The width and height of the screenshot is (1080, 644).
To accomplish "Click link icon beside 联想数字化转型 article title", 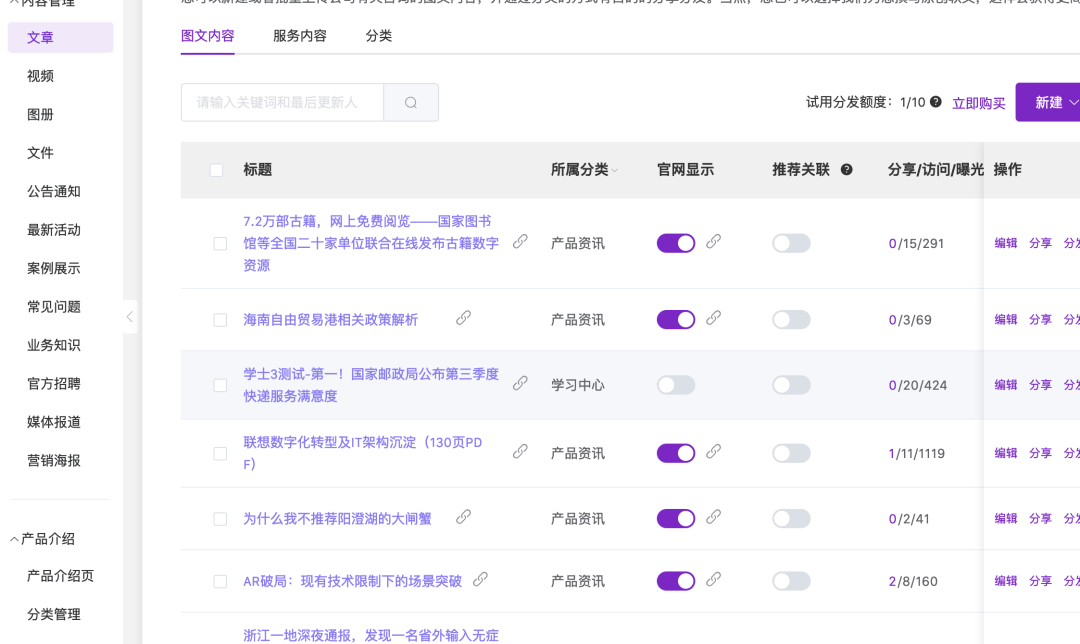I will 520,452.
